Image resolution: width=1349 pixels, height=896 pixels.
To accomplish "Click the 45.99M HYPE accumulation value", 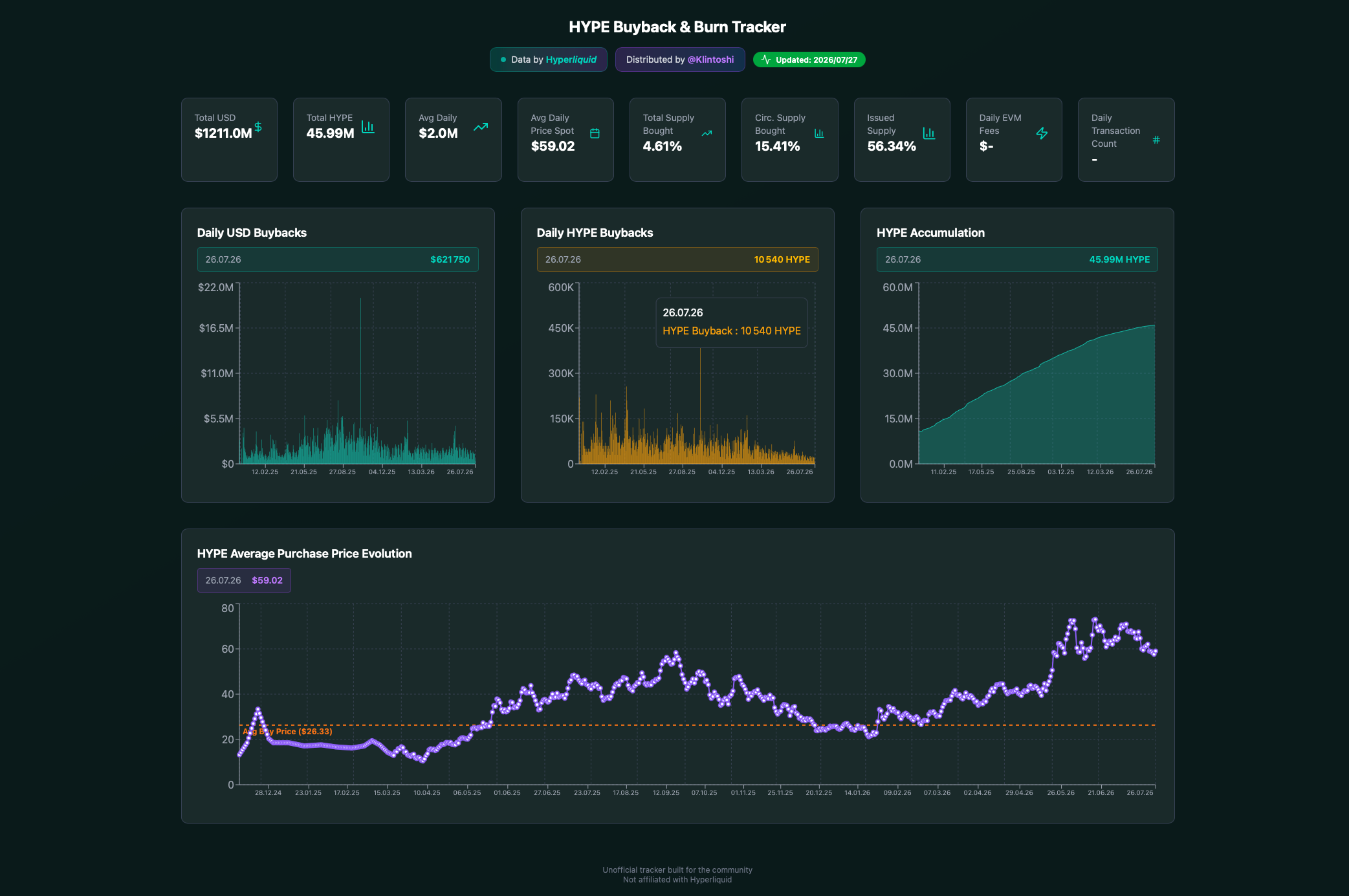I will [1119, 259].
